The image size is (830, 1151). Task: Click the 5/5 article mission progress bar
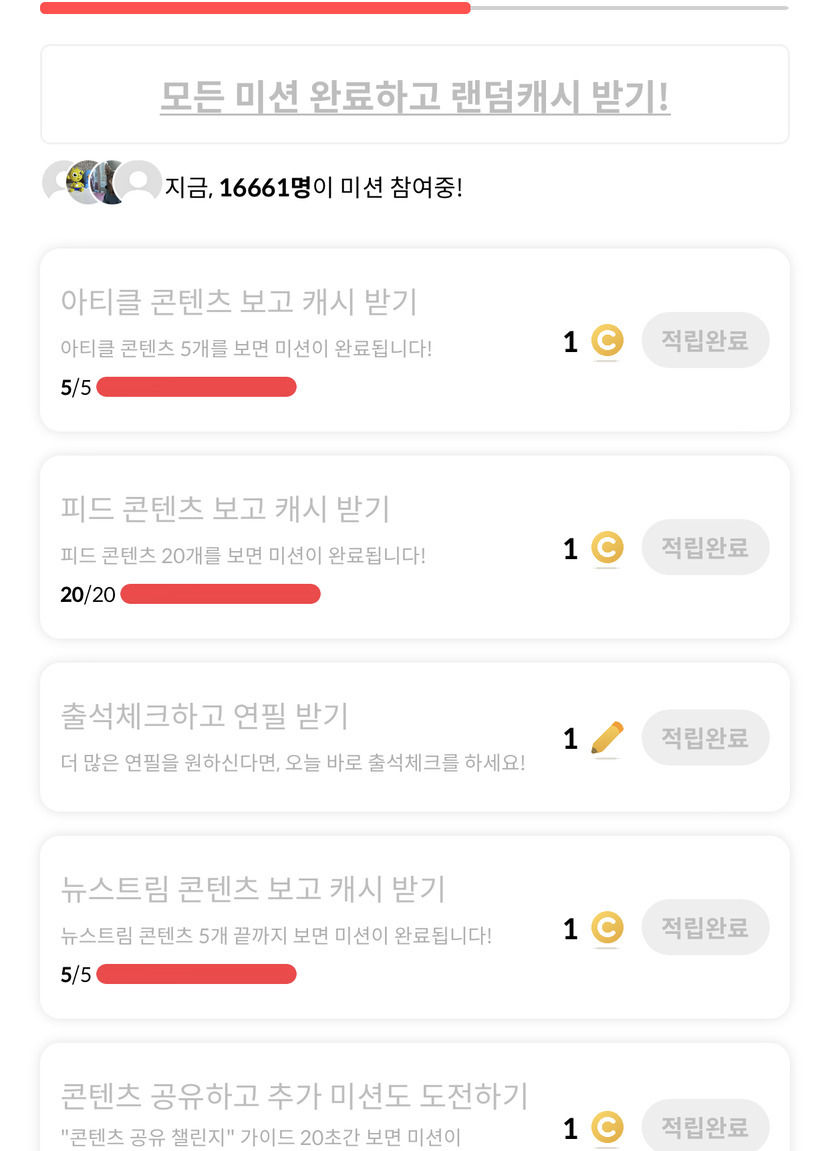[196, 387]
